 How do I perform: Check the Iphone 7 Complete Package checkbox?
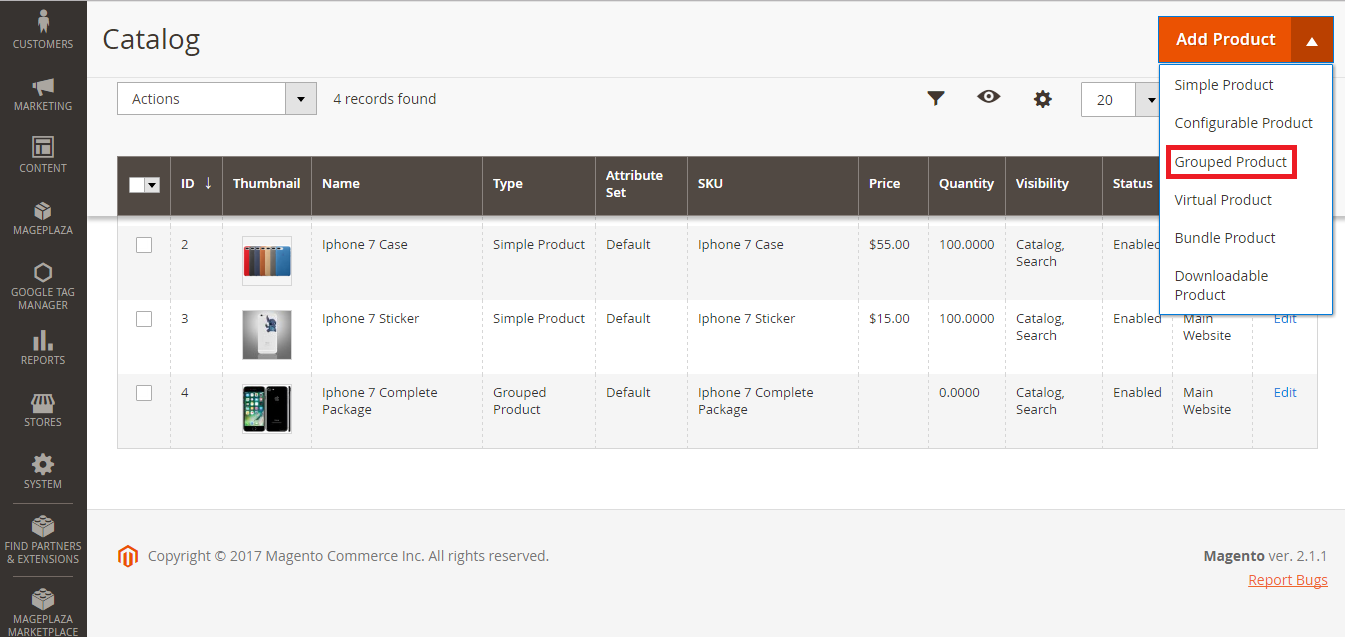coord(144,393)
